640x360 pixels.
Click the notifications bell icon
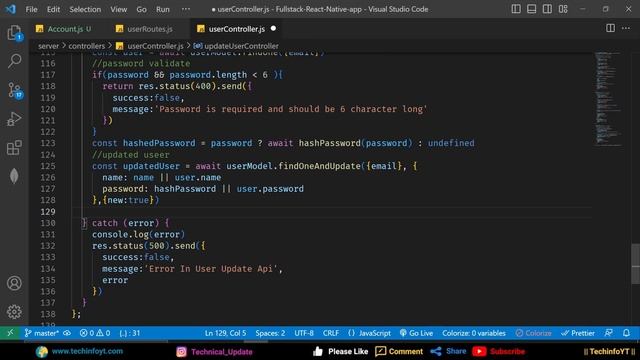coord(626,333)
